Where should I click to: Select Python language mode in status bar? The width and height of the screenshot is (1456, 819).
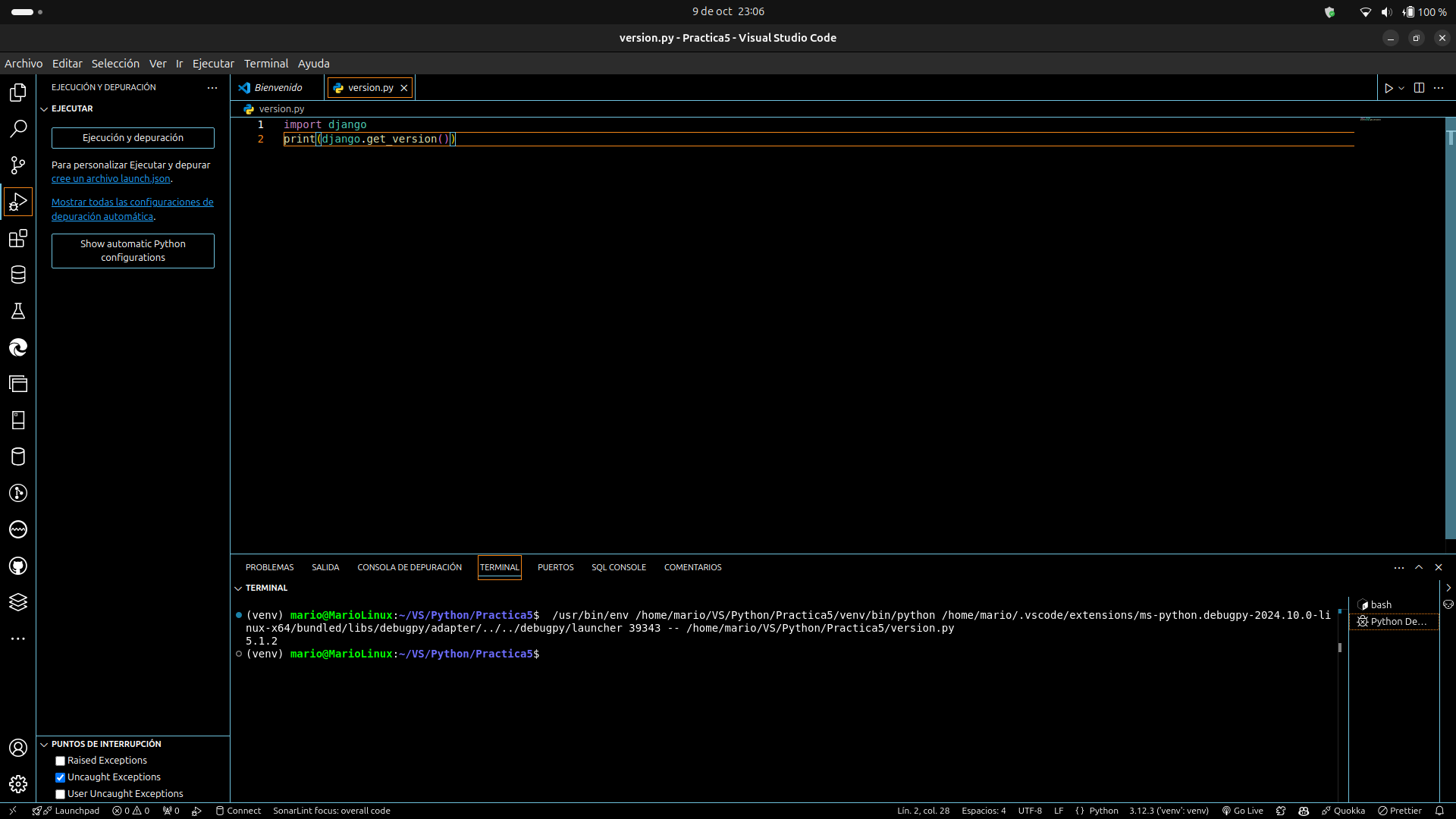pos(1103,811)
